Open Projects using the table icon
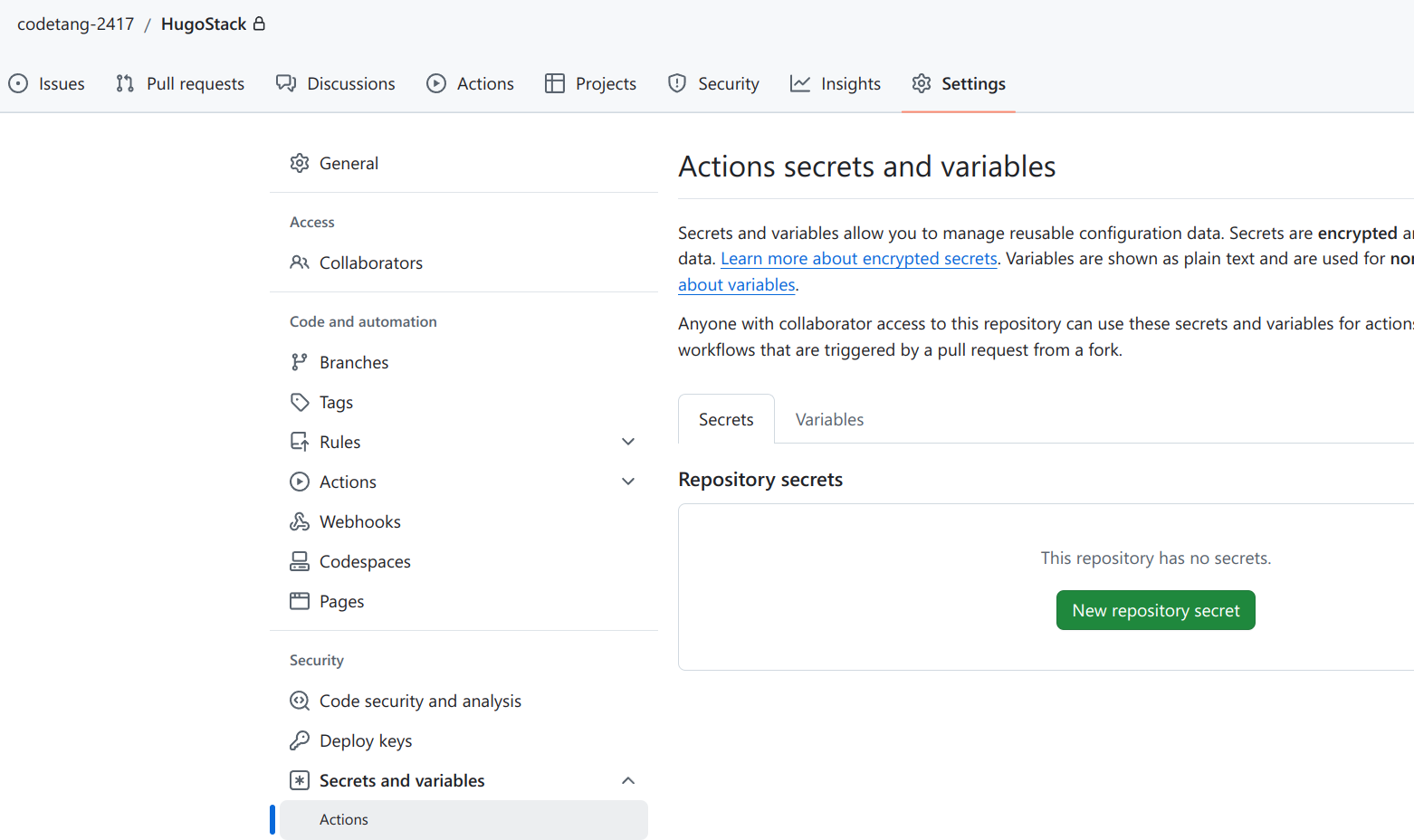This screenshot has height=840, width=1414. click(555, 84)
